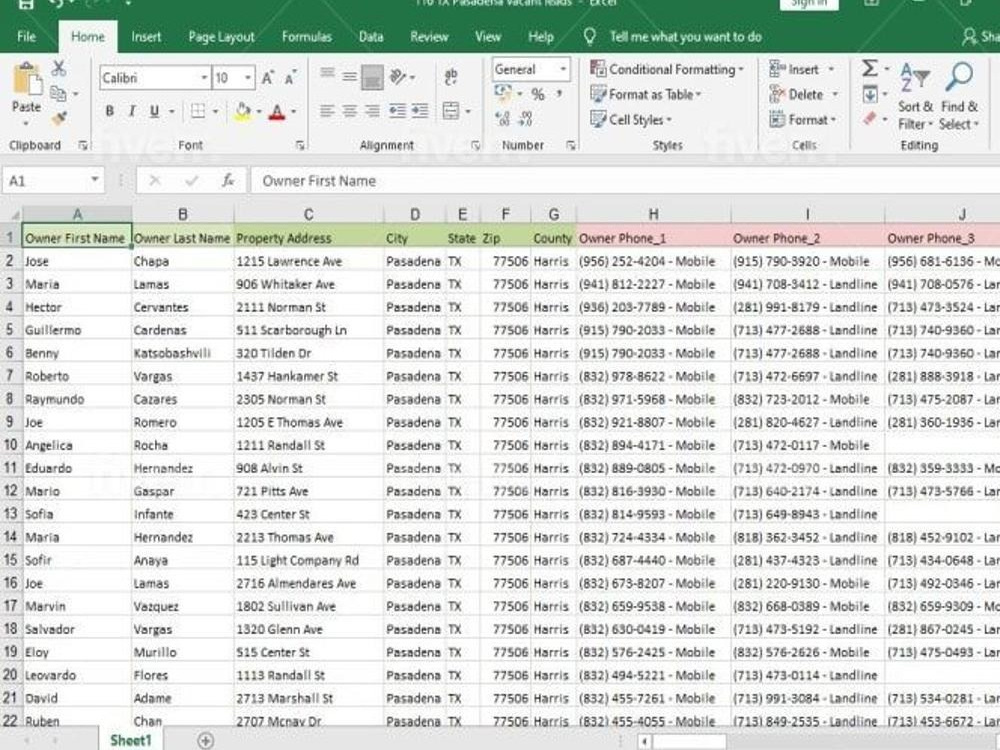Apply the red font color swatch
Viewport: 1000px width, 750px height.
click(x=277, y=112)
